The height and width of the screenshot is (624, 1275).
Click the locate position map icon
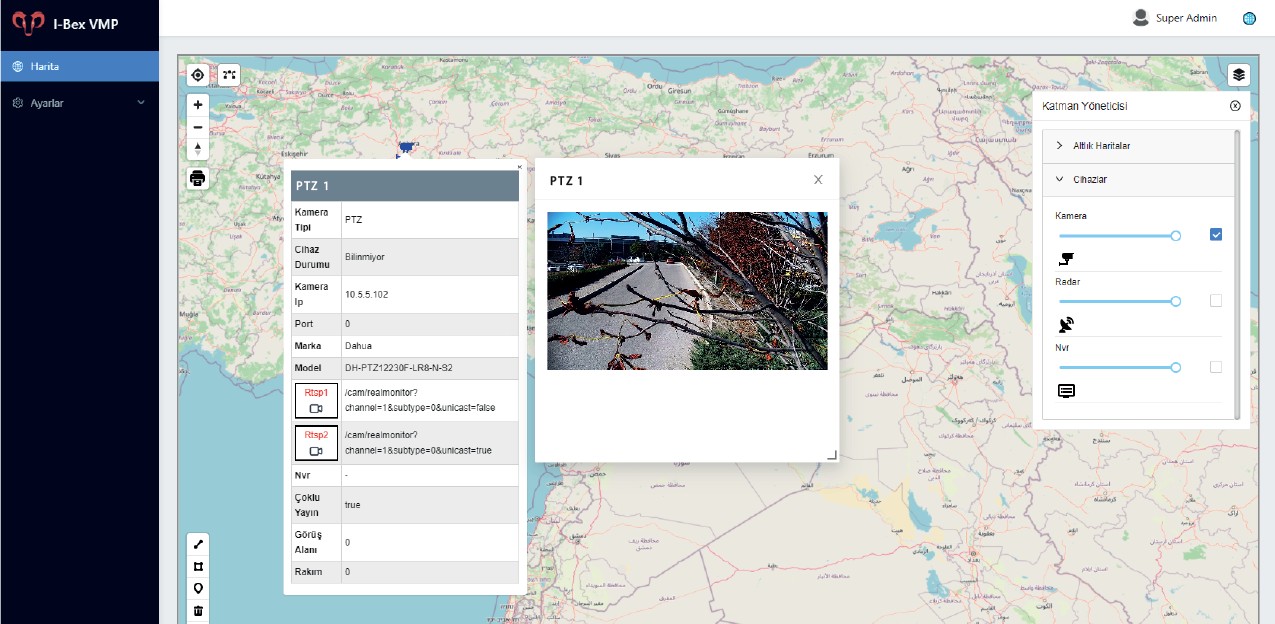pos(198,75)
